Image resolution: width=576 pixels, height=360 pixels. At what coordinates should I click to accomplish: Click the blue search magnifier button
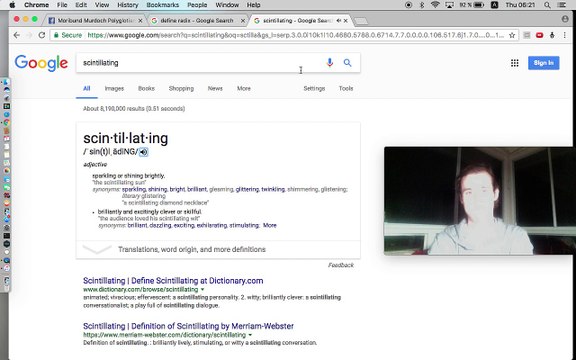[x=347, y=63]
